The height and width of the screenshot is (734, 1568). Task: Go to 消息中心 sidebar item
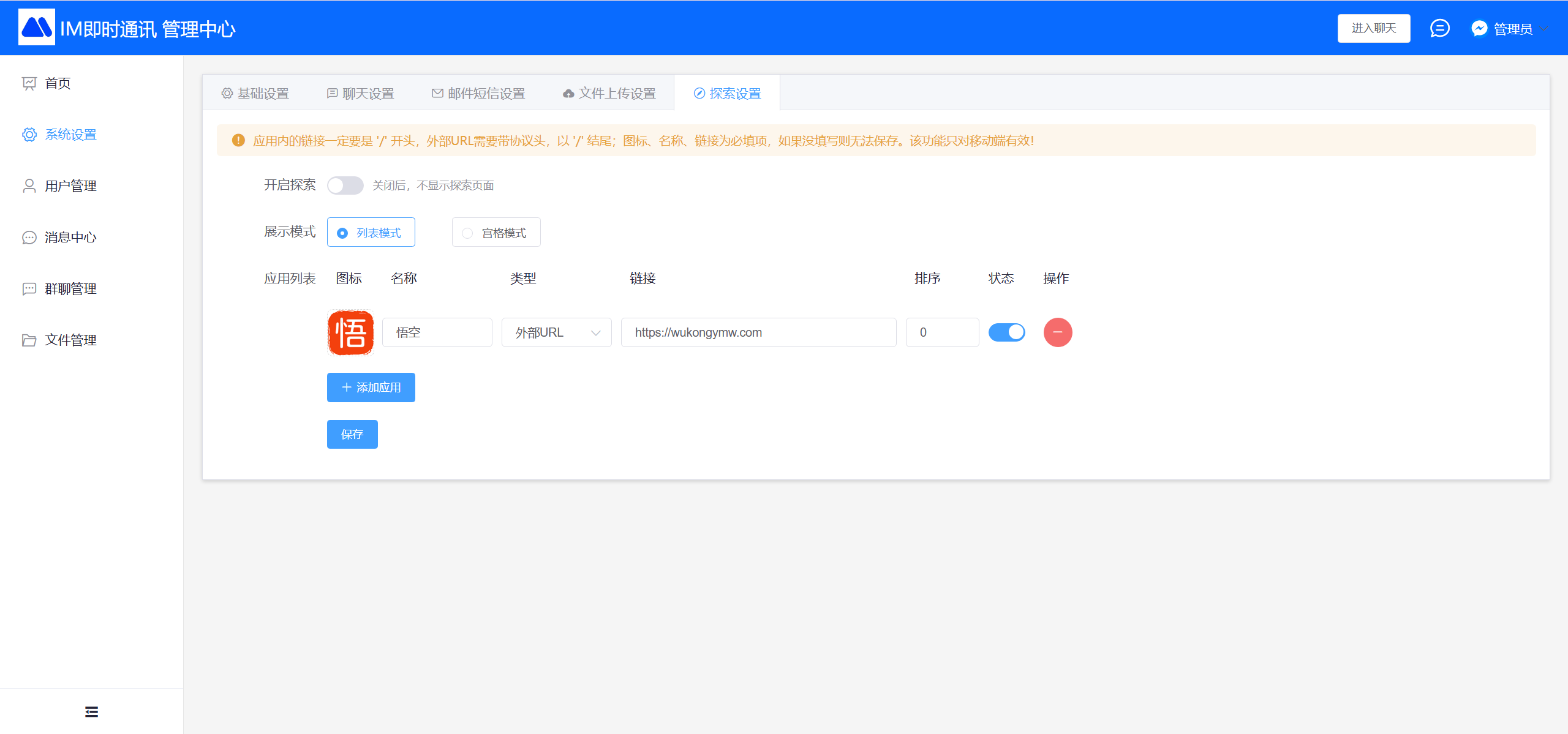[x=70, y=238]
